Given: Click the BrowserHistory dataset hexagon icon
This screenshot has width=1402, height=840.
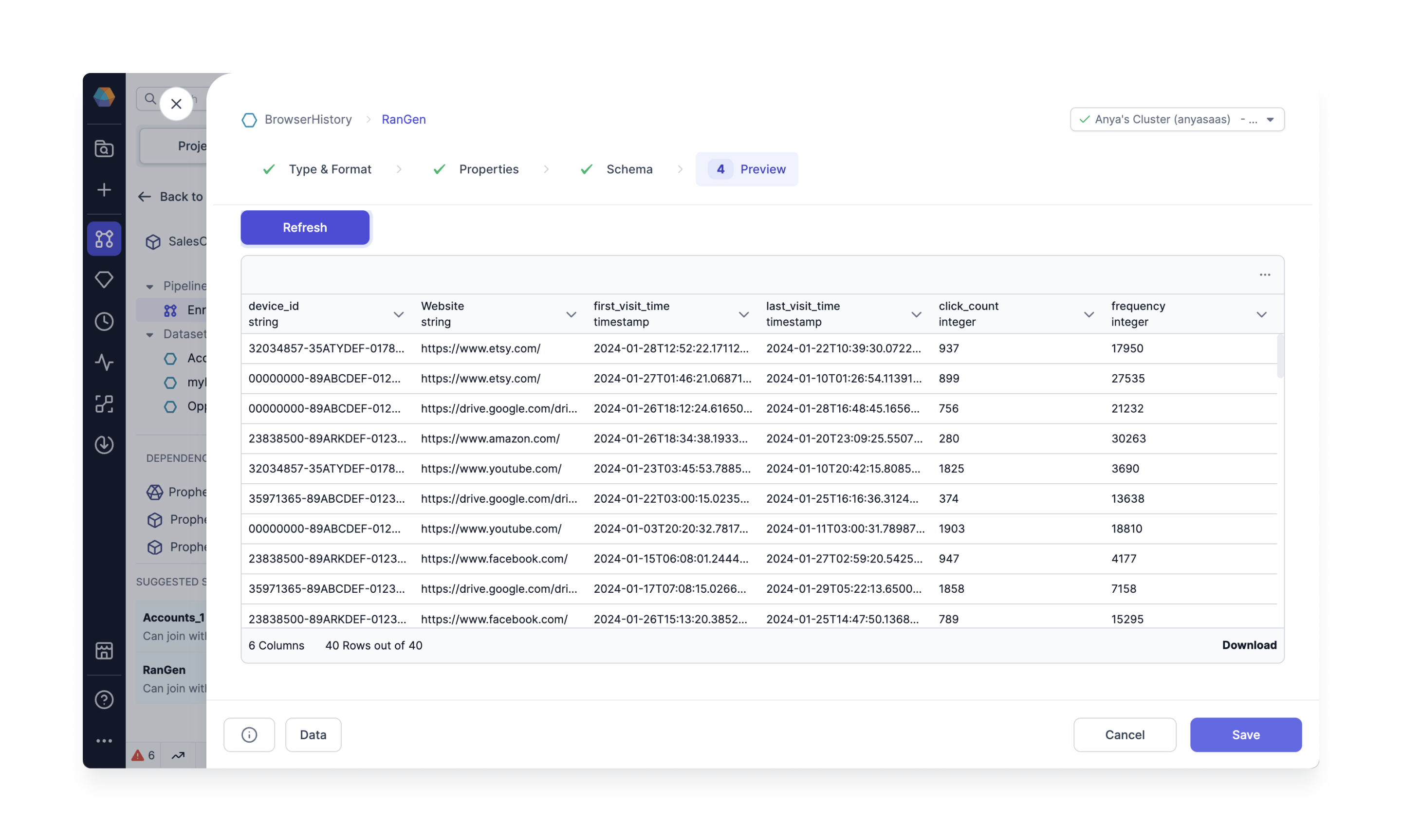Looking at the screenshot, I should (x=249, y=119).
